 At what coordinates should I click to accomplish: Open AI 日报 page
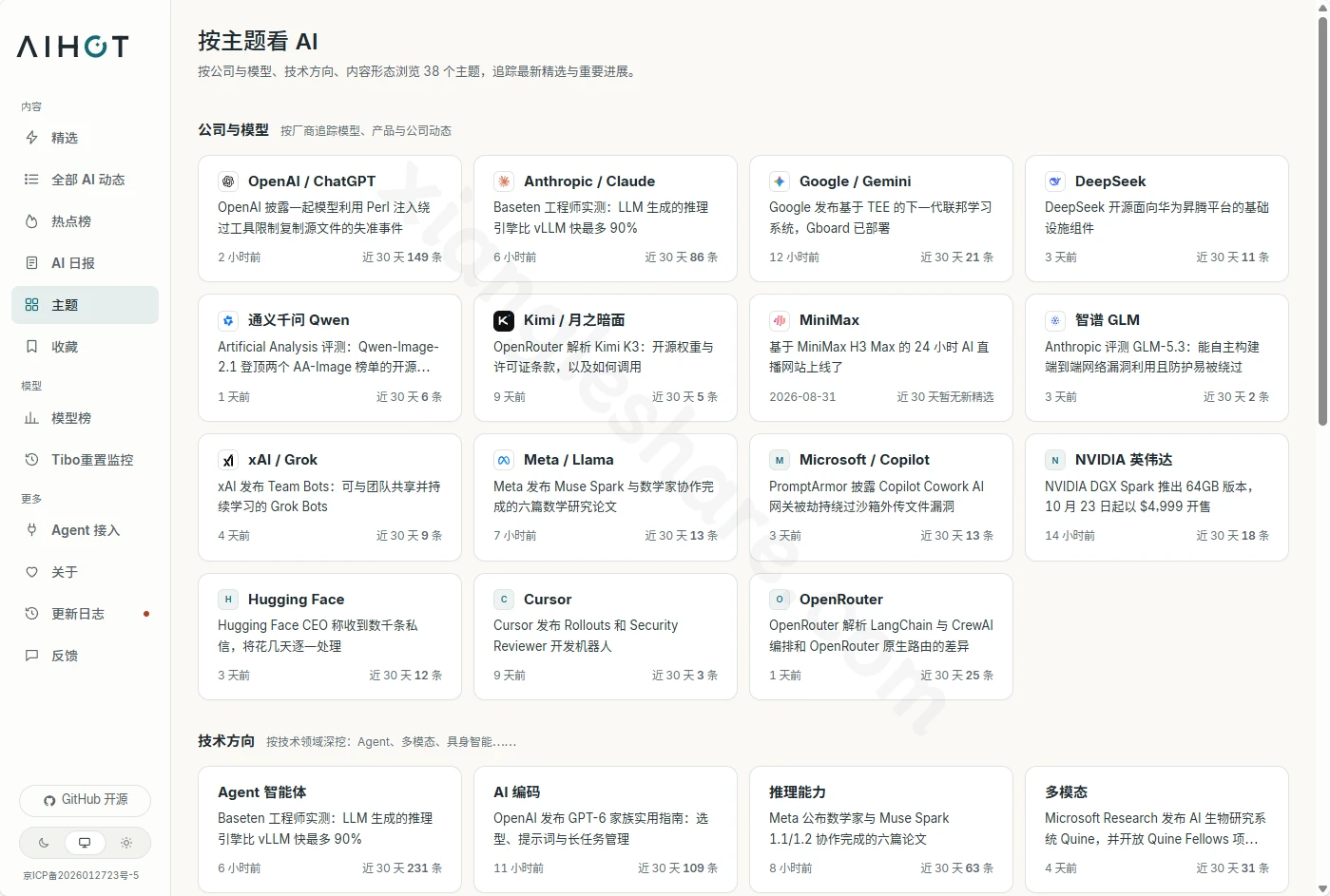pos(85,263)
